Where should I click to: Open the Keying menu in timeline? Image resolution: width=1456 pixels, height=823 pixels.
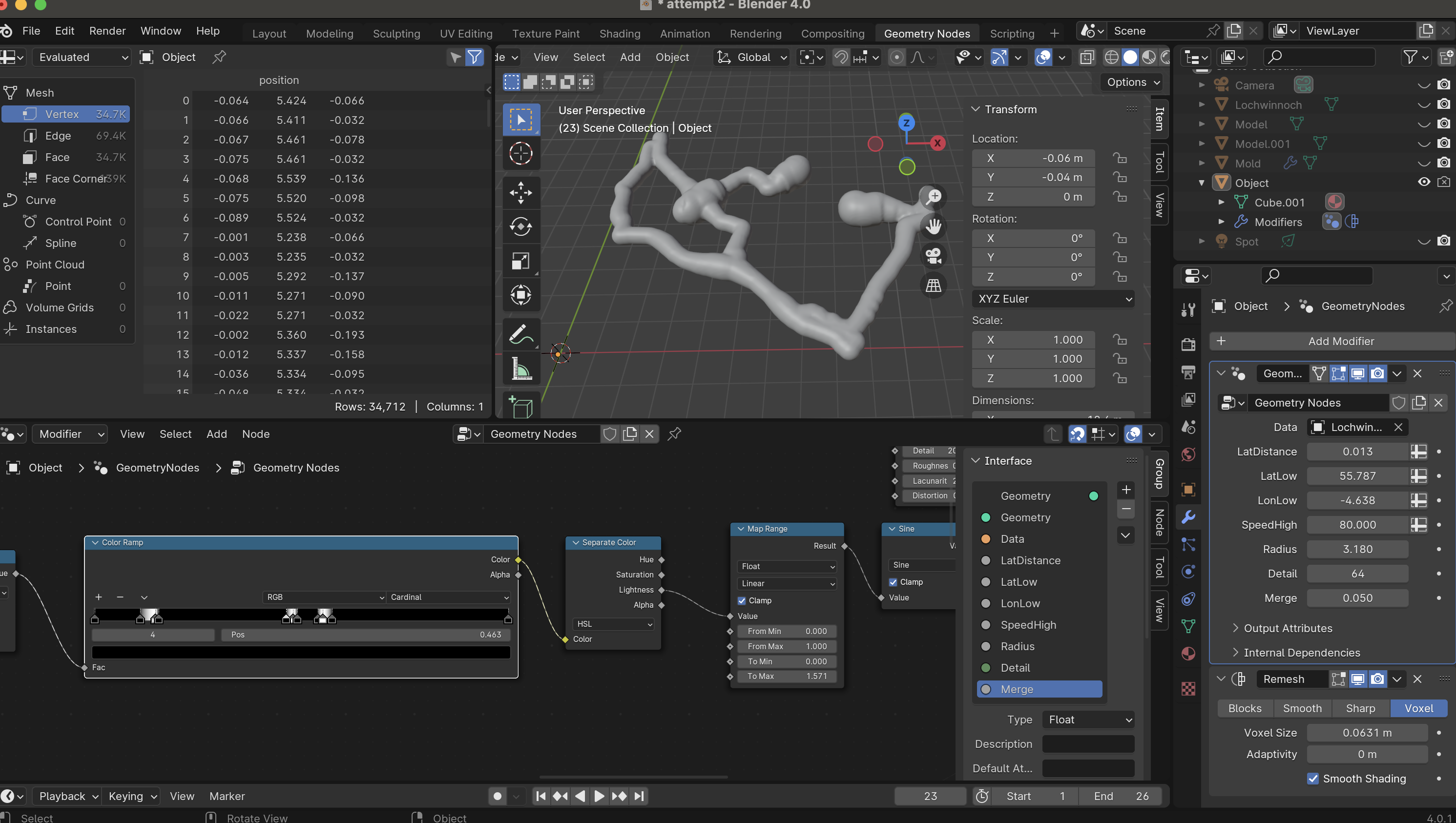[x=132, y=796]
